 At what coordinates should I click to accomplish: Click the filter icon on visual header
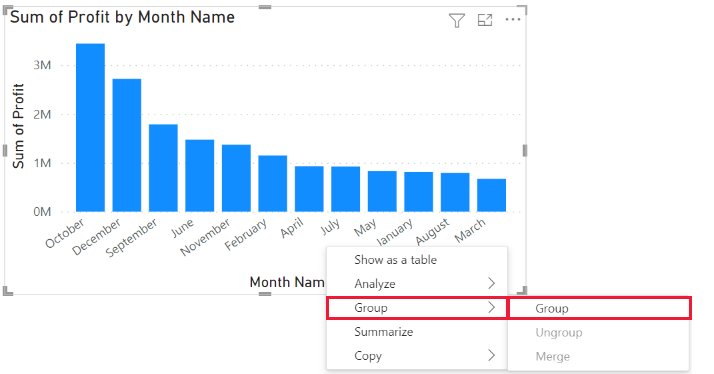click(457, 20)
